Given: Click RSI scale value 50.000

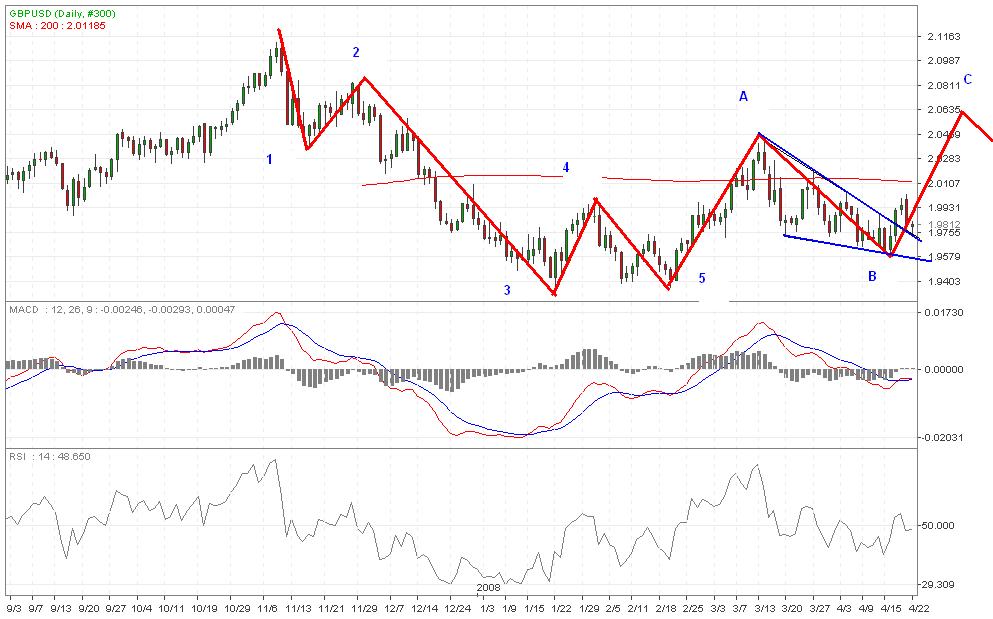Looking at the screenshot, I should pos(940,526).
